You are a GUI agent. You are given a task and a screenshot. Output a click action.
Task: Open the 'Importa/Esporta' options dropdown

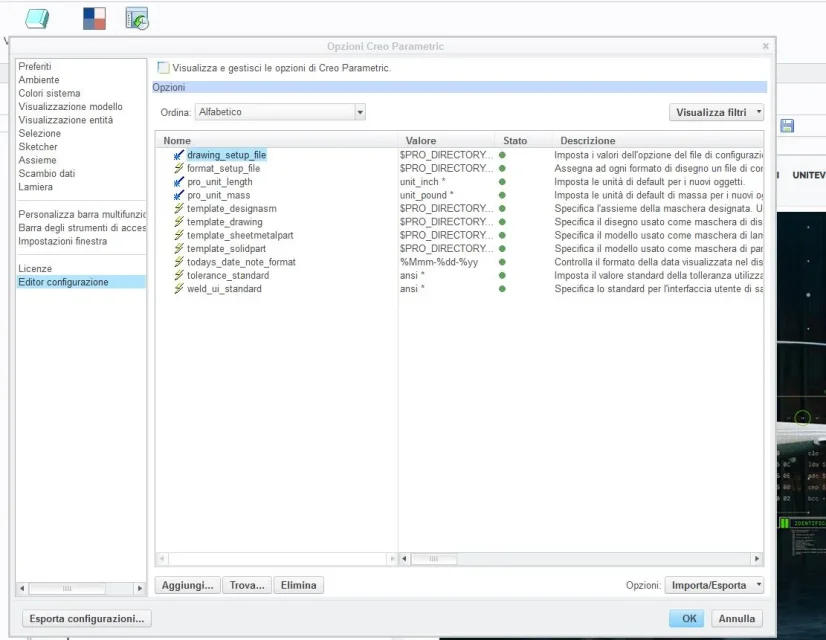(x=714, y=585)
